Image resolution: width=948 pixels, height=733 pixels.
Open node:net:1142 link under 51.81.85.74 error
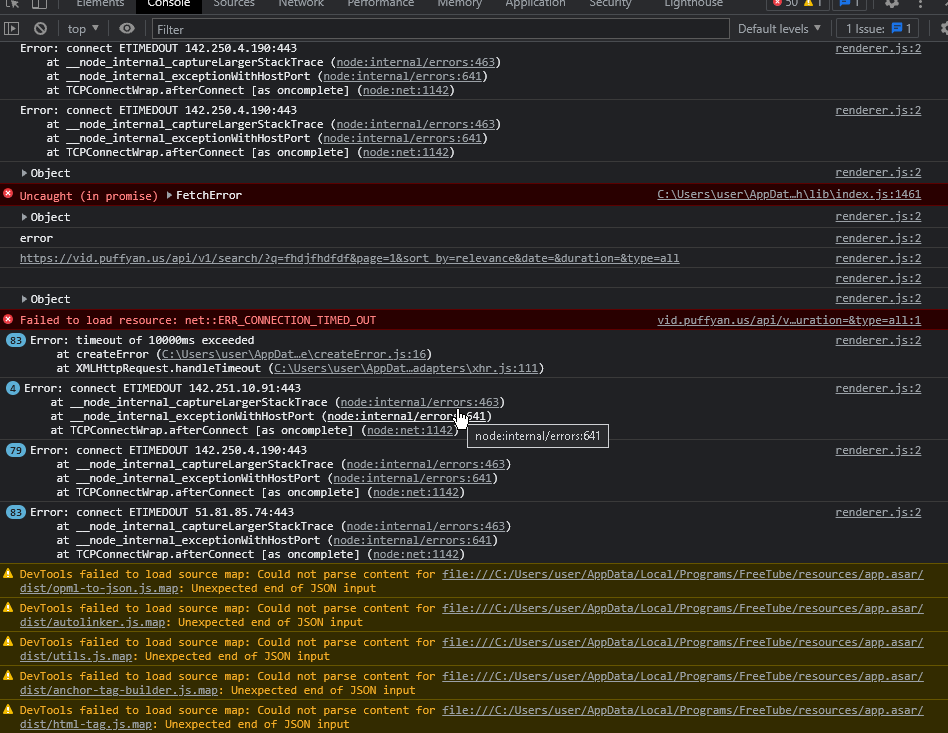[416, 555]
